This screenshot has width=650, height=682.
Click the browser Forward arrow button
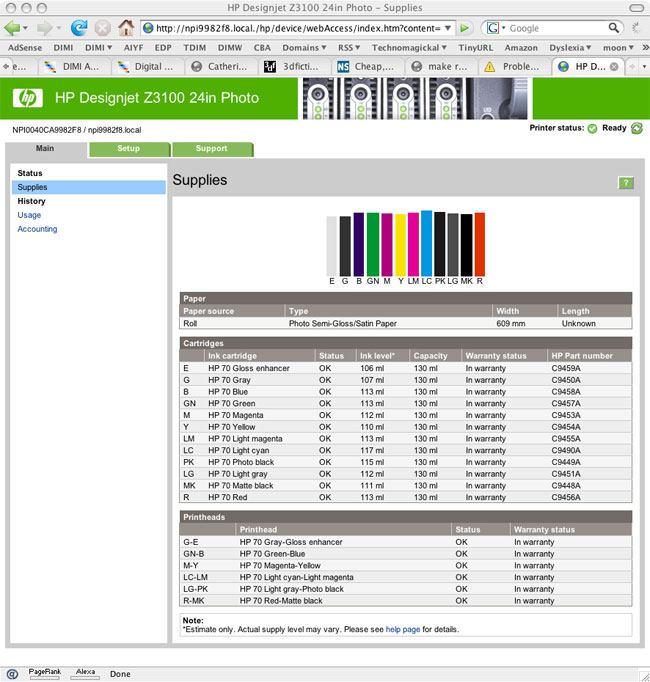[44, 28]
